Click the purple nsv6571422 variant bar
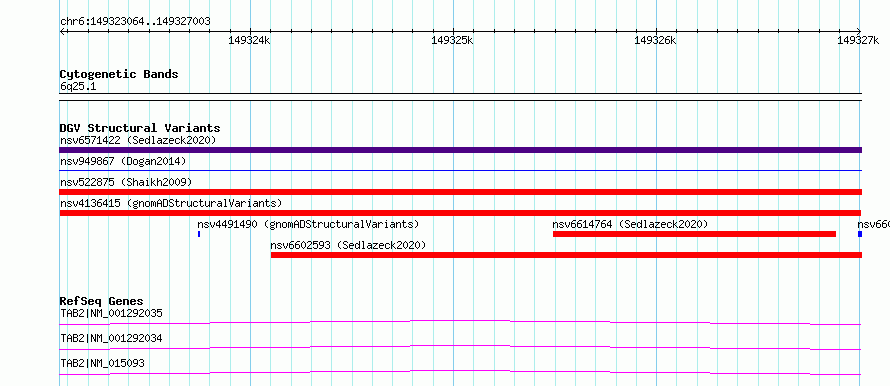 click(x=460, y=150)
